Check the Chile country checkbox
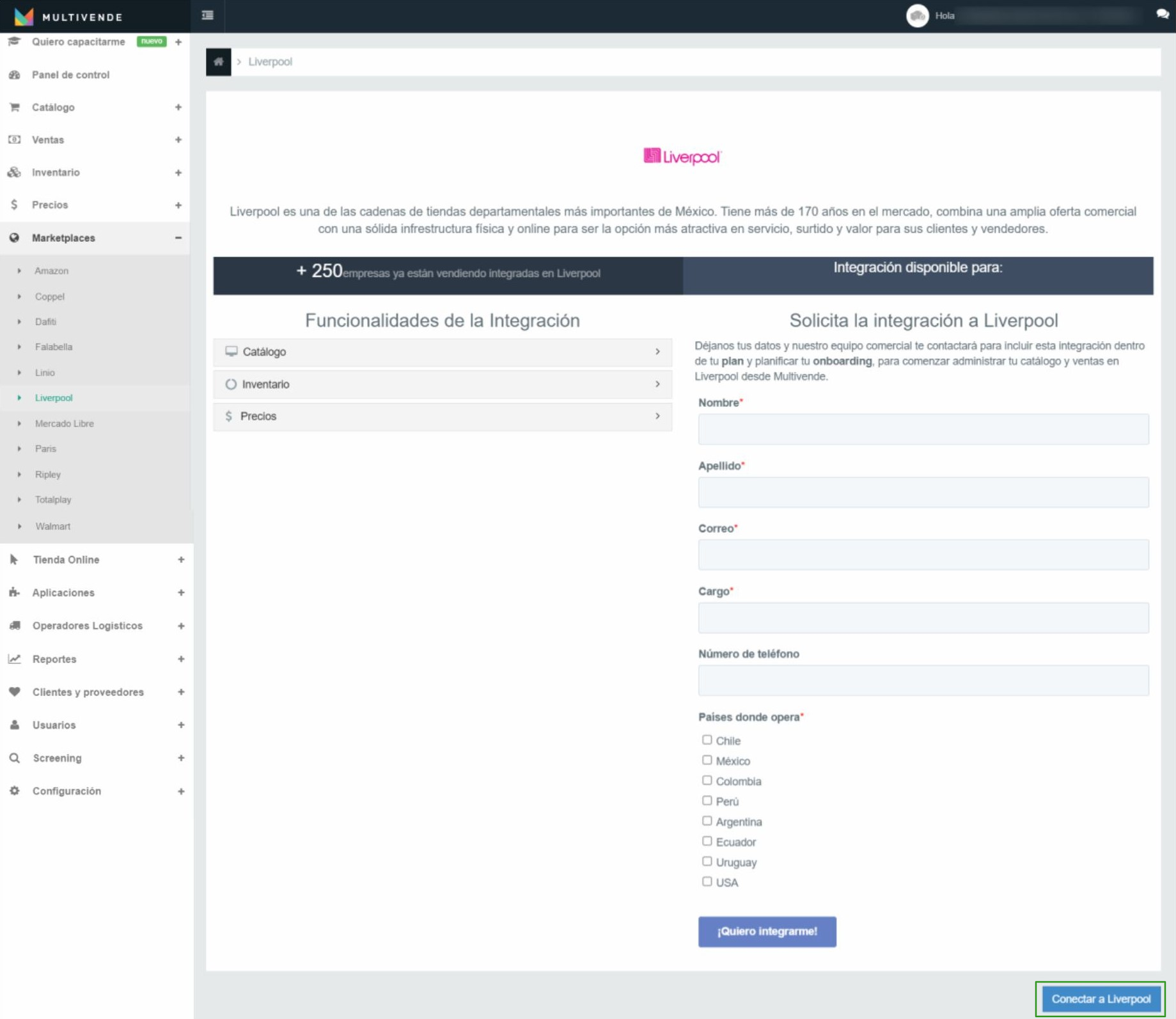The width and height of the screenshot is (1176, 1019). point(707,740)
